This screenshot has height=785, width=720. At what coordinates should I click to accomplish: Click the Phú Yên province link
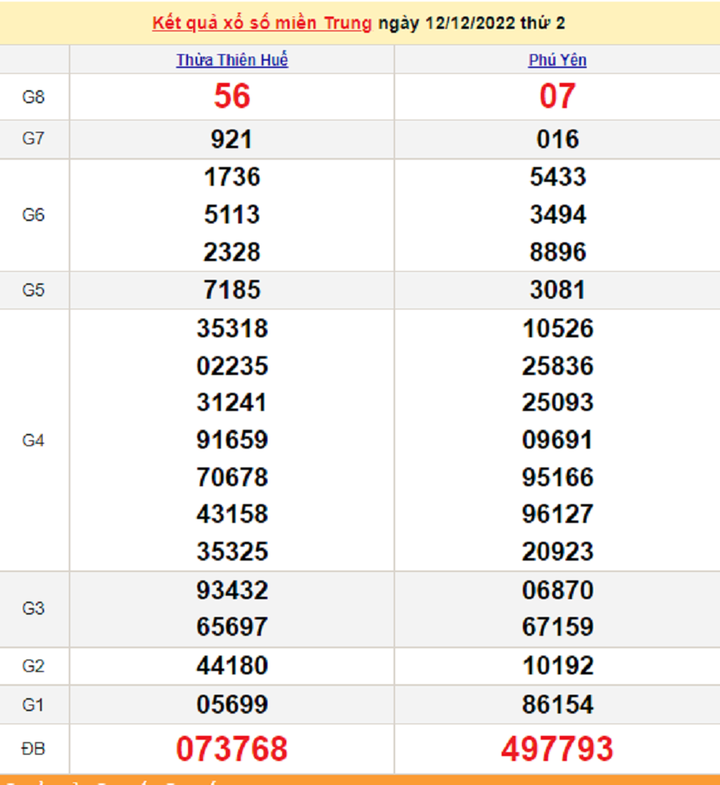click(557, 60)
